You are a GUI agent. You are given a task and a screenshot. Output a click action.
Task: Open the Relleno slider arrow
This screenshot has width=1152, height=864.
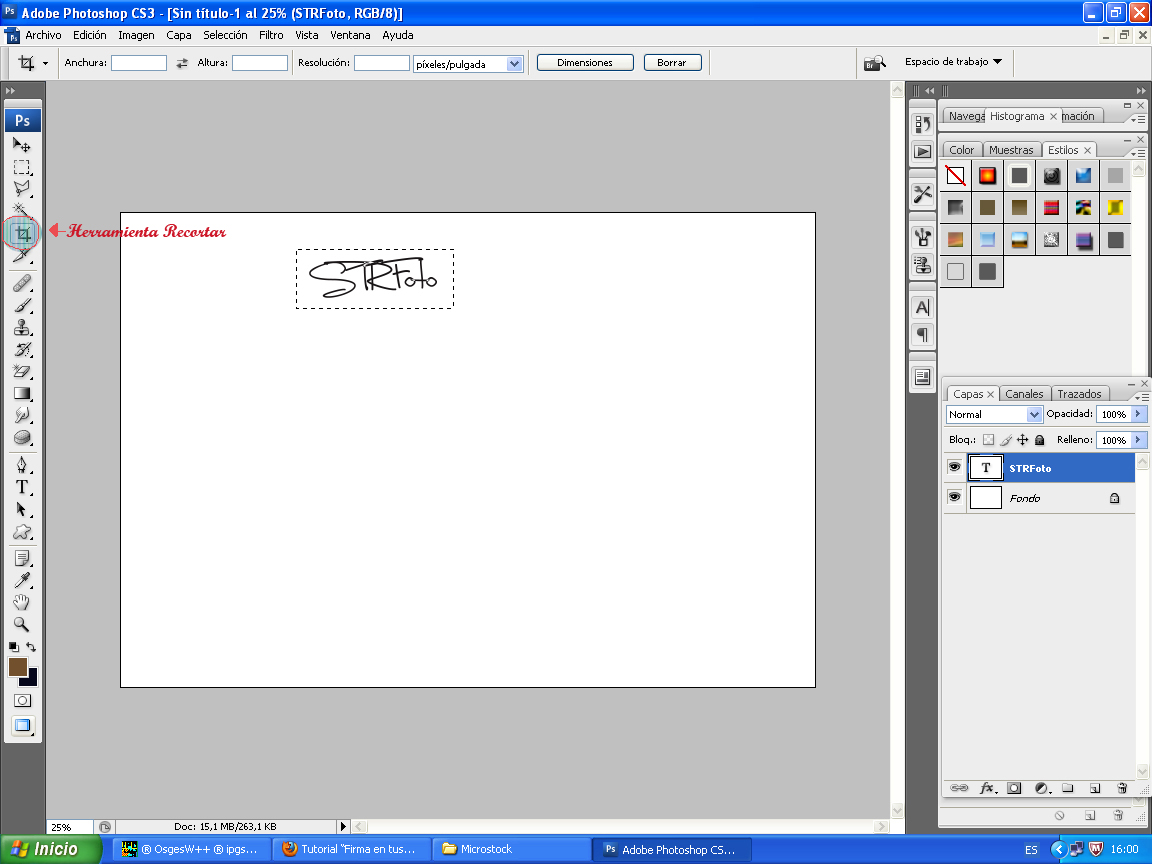1138,440
